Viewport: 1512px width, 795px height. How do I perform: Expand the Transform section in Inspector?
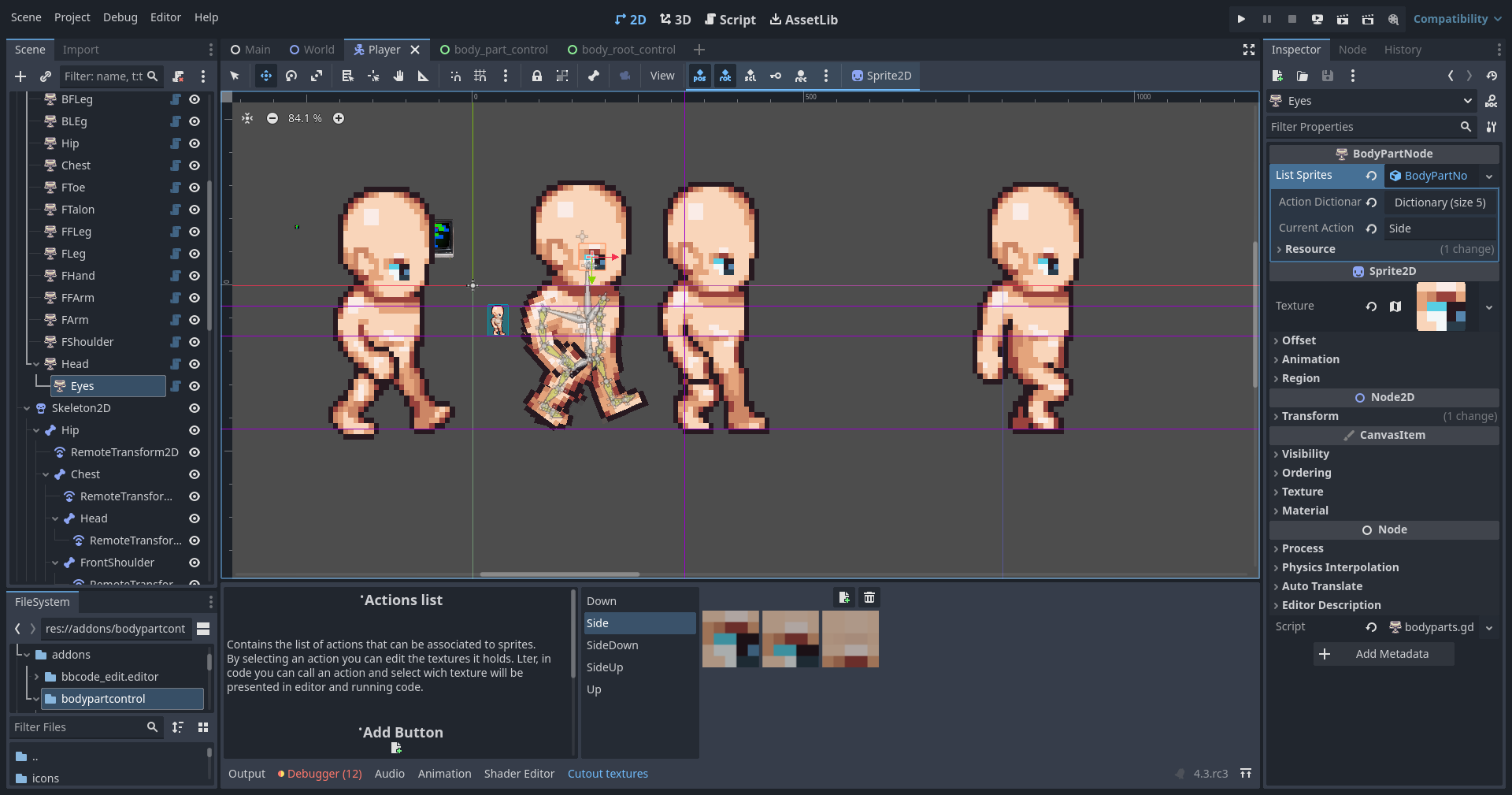tap(1310, 416)
